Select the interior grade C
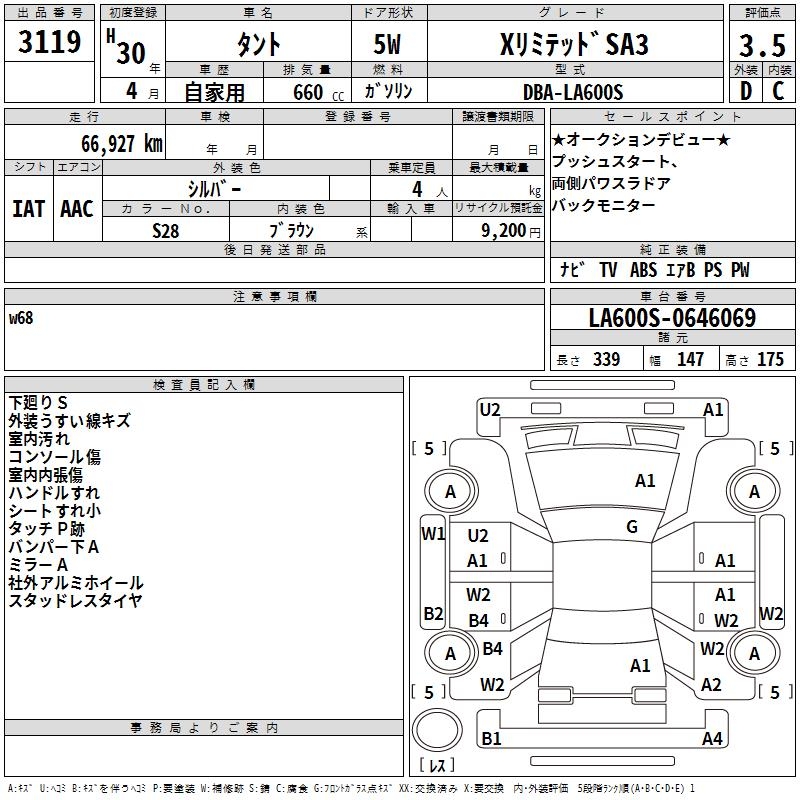Image resolution: width=800 pixels, height=800 pixels. click(778, 91)
